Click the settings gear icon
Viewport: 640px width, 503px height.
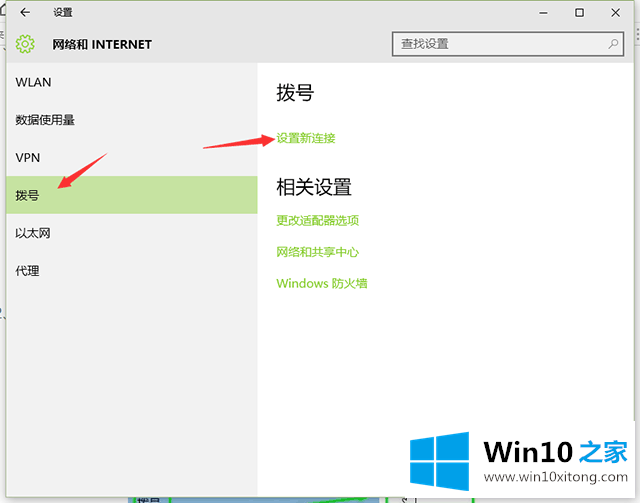point(25,44)
